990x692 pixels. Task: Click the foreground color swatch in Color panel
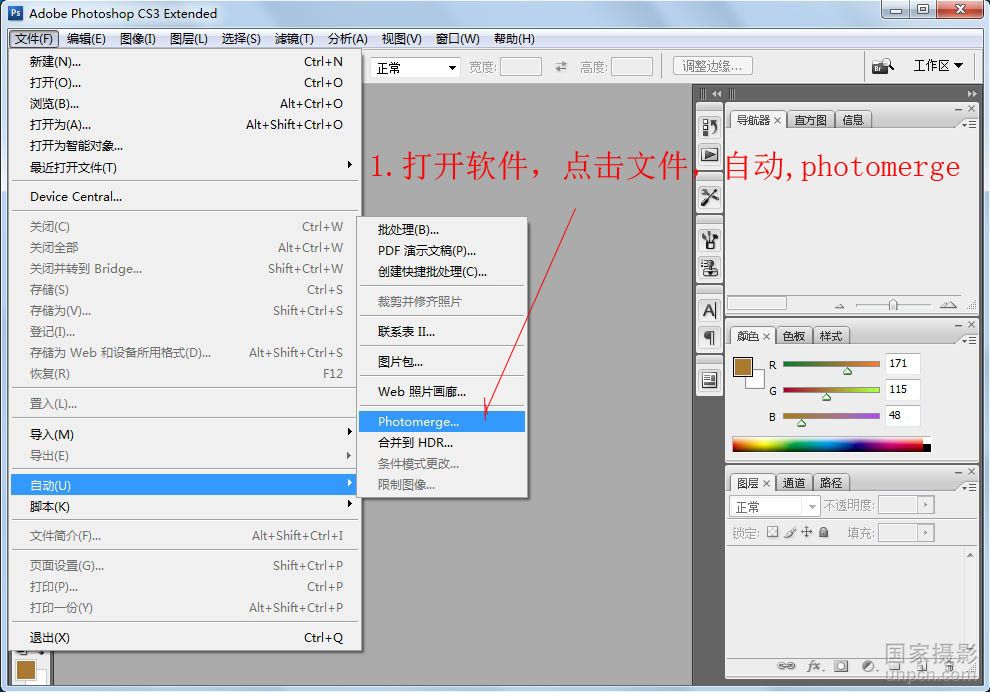743,367
